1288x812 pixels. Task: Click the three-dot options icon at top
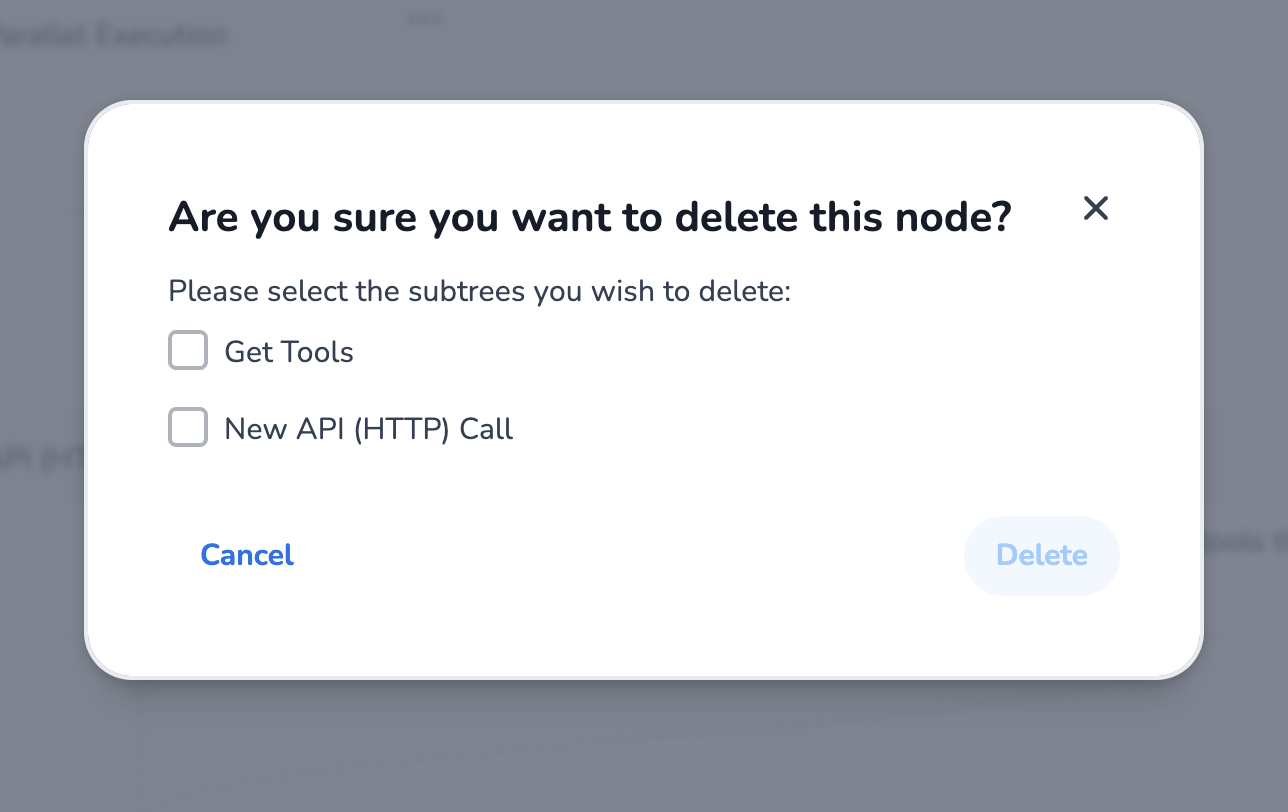pyautogui.click(x=424, y=17)
